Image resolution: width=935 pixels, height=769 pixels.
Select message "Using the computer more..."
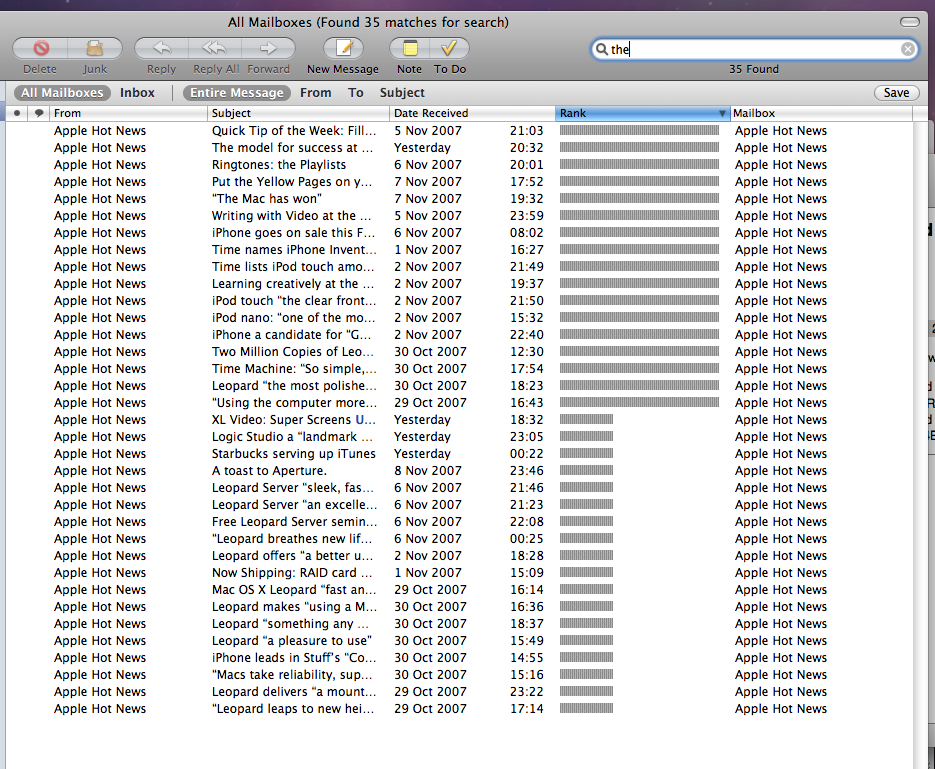click(x=459, y=402)
